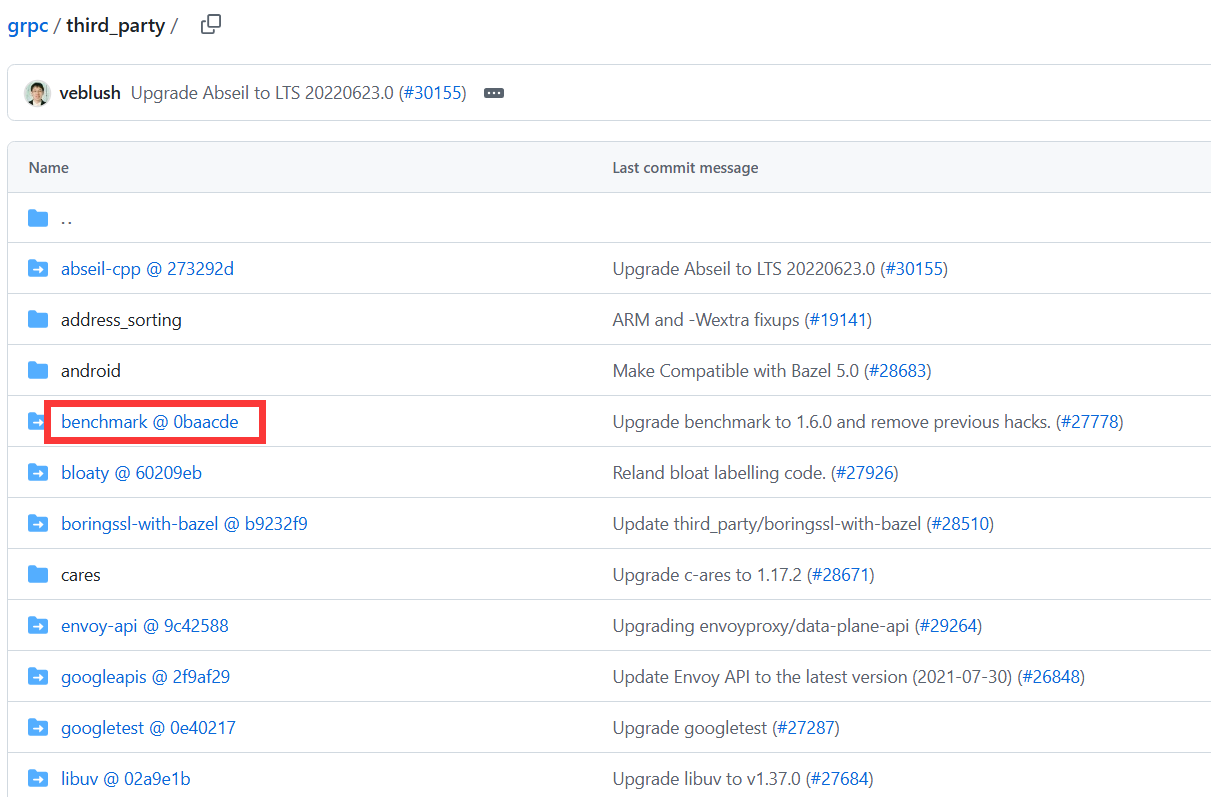The height and width of the screenshot is (797, 1211).
Task: Click the googletest submodule arrow icon
Action: pyautogui.click(x=37, y=727)
